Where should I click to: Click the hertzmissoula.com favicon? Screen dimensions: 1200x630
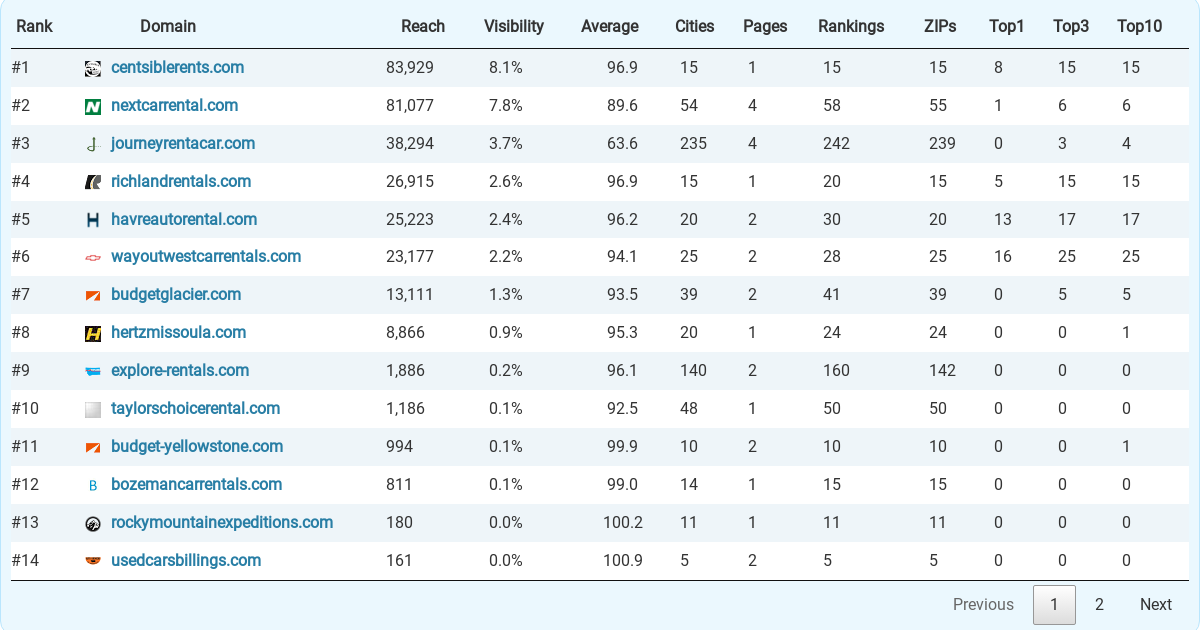click(93, 333)
